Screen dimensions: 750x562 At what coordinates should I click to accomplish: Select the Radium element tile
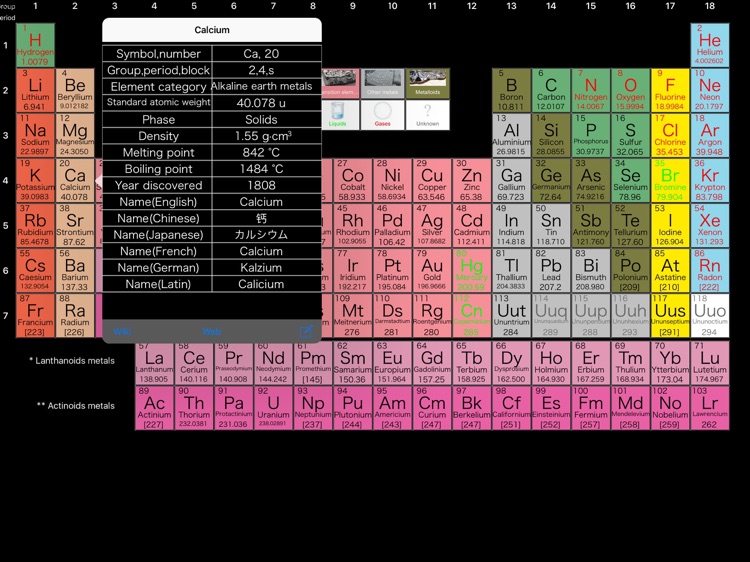coord(75,316)
